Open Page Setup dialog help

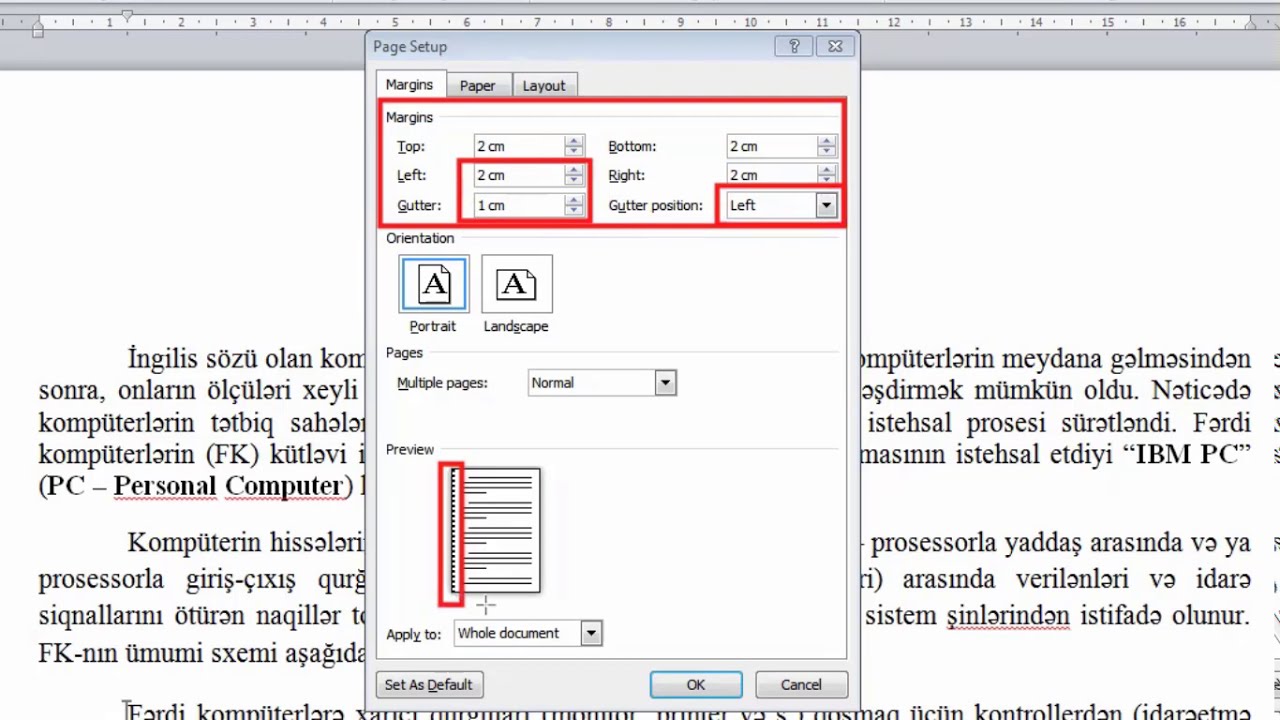coord(794,46)
